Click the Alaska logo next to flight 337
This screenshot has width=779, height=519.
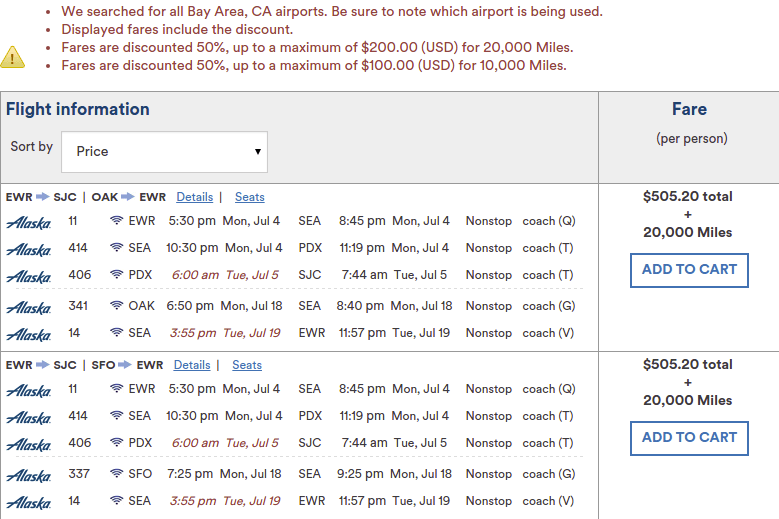(x=28, y=475)
